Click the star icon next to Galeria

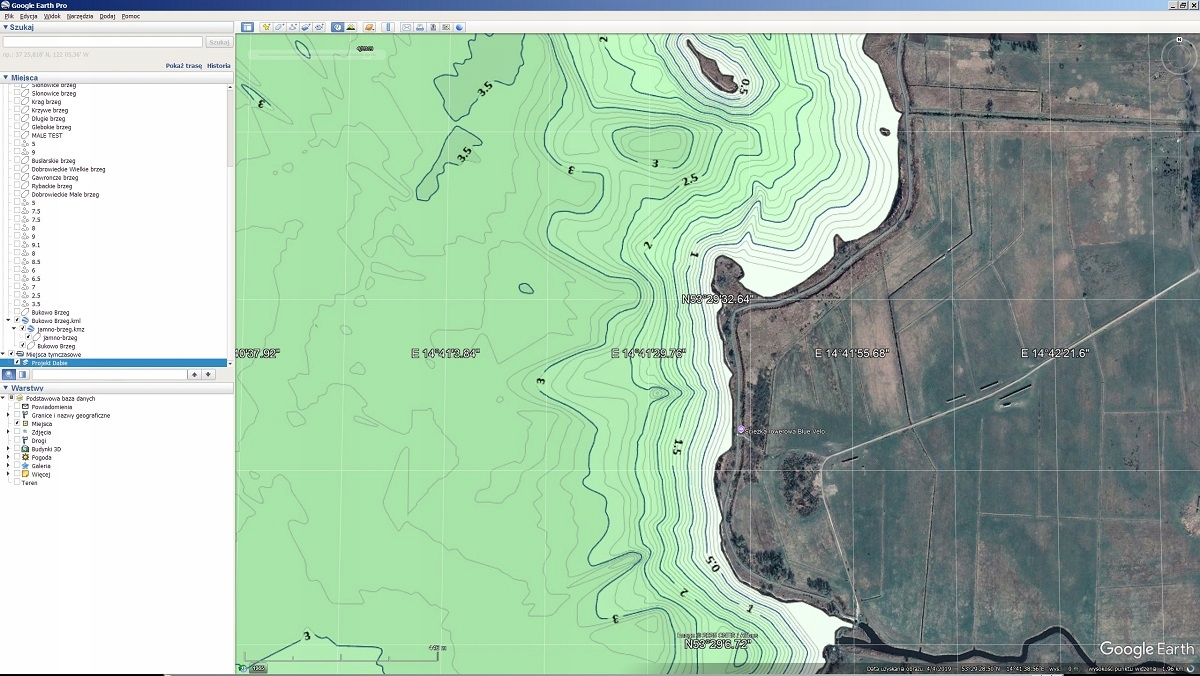[25, 466]
